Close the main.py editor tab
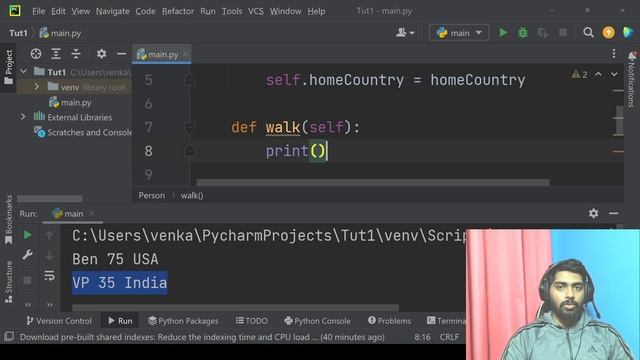The height and width of the screenshot is (360, 640). 186,54
